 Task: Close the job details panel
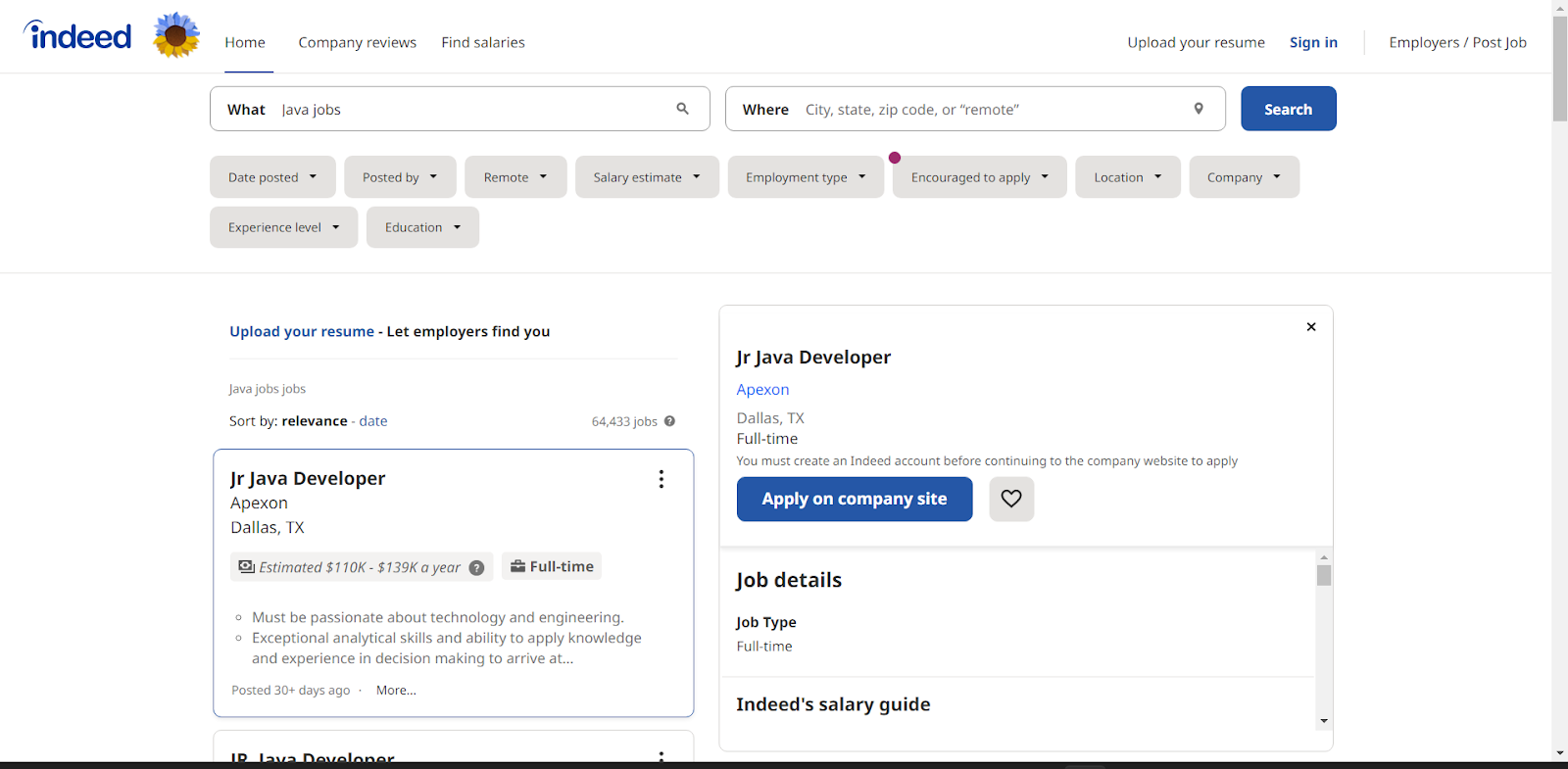coord(1311,327)
